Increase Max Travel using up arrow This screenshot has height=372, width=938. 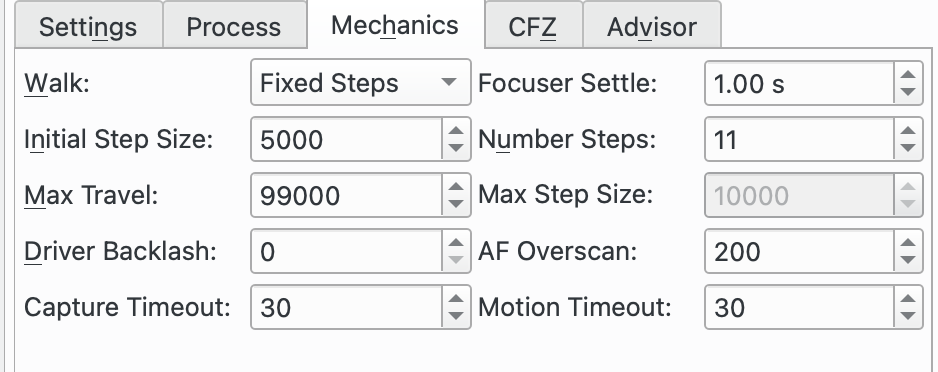(x=456, y=187)
